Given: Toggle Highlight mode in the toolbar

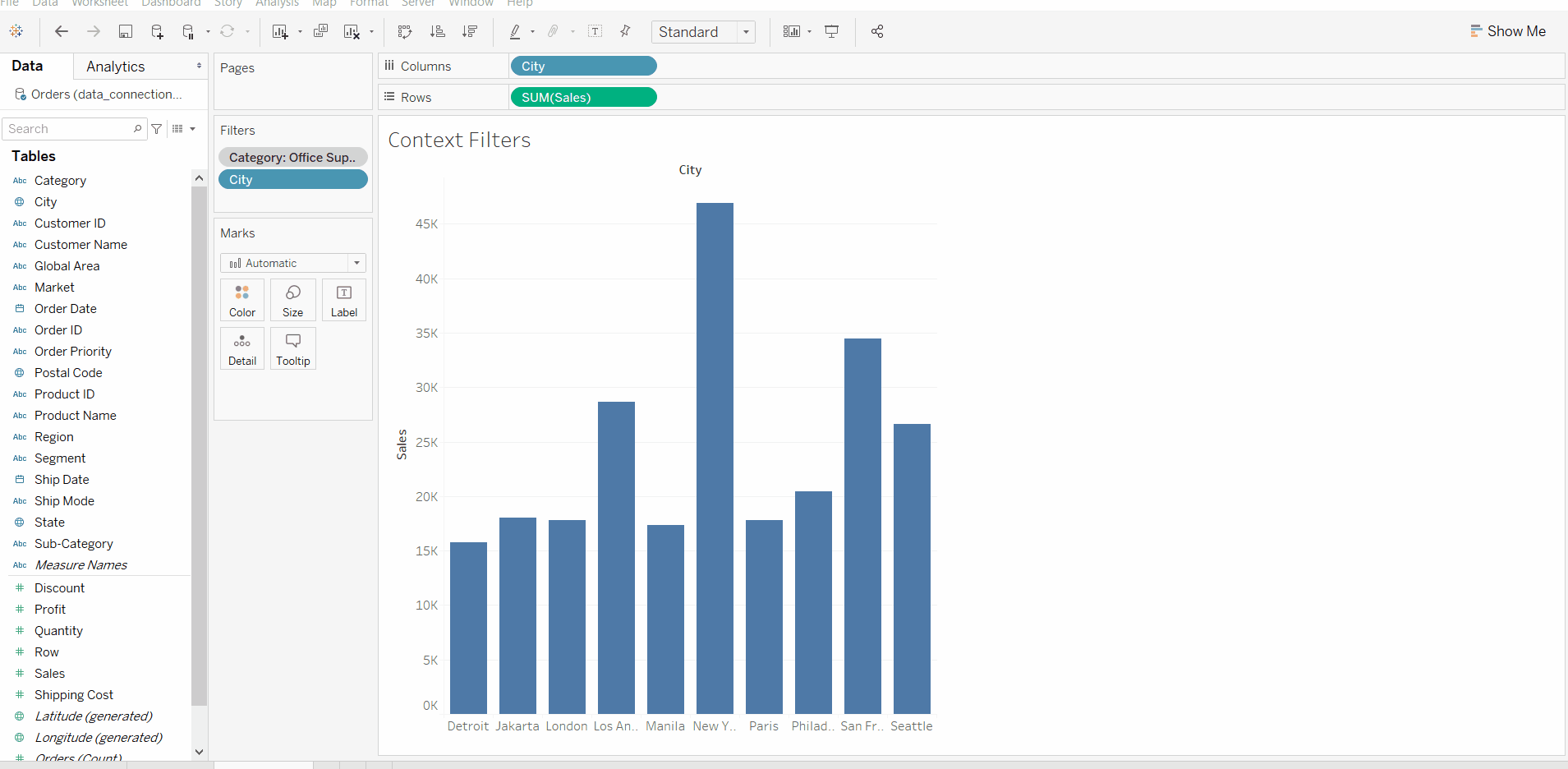Looking at the screenshot, I should pyautogui.click(x=517, y=31).
